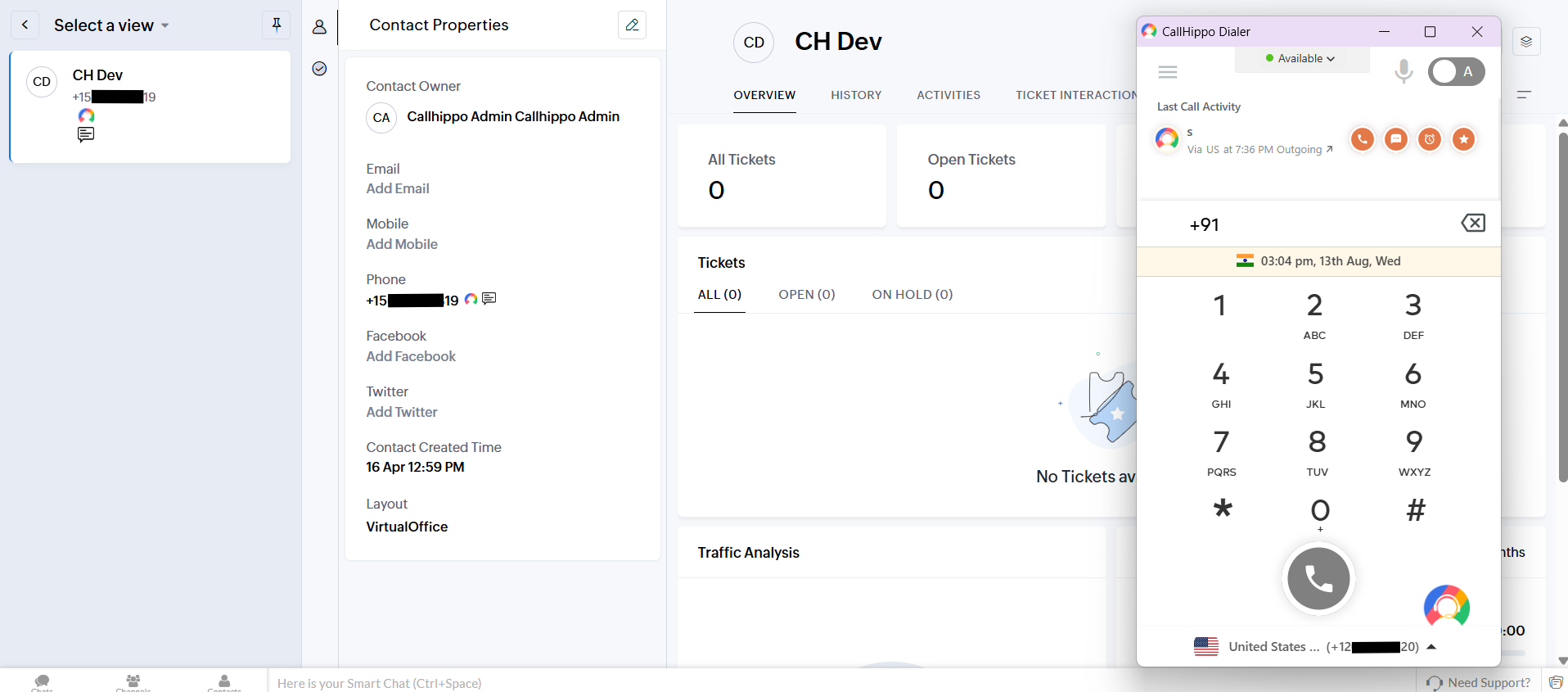Open the Select a view dropdown
Viewport: 1568px width, 692px height.
tap(111, 25)
